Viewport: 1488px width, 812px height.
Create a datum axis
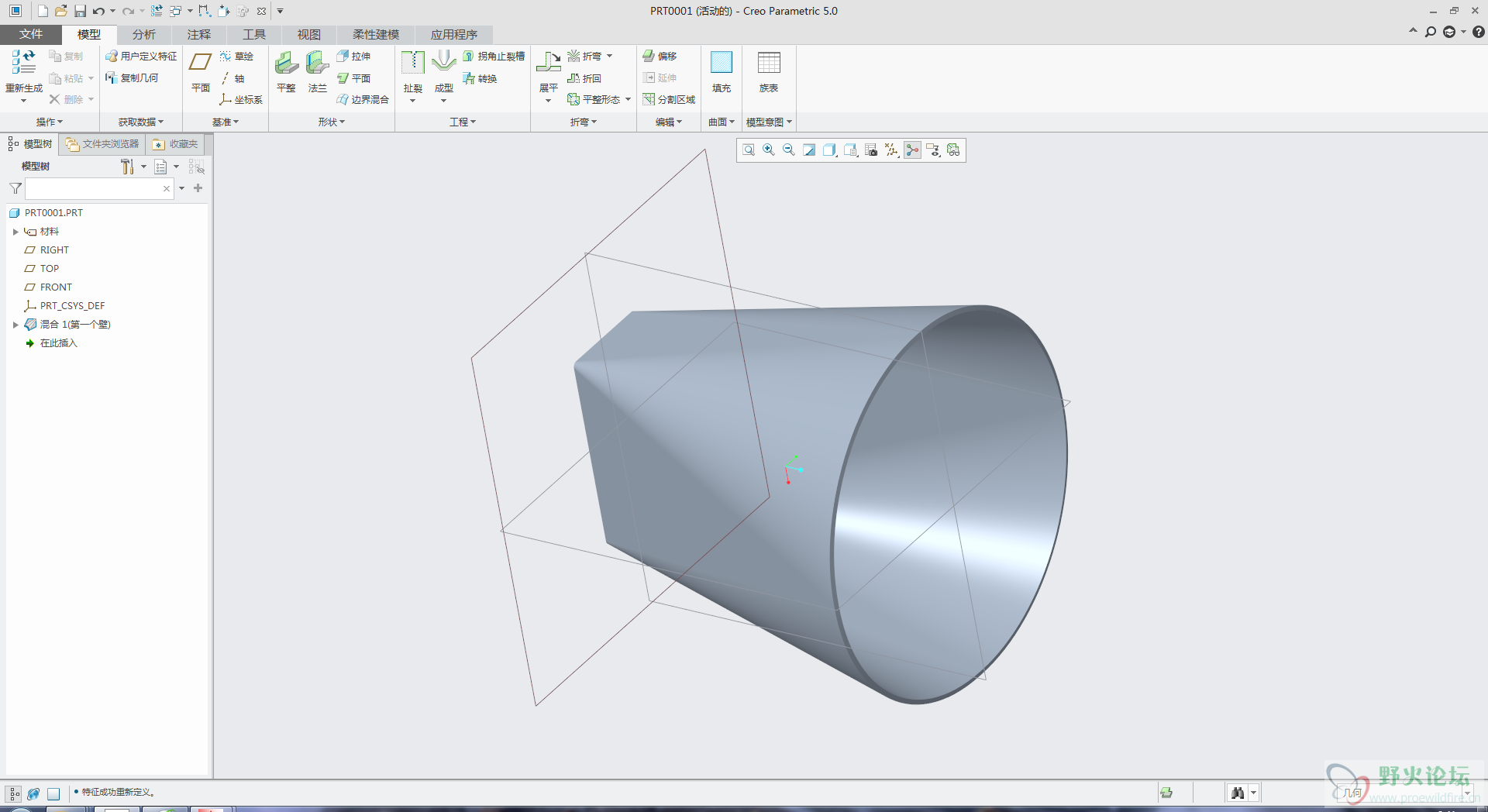(x=232, y=78)
